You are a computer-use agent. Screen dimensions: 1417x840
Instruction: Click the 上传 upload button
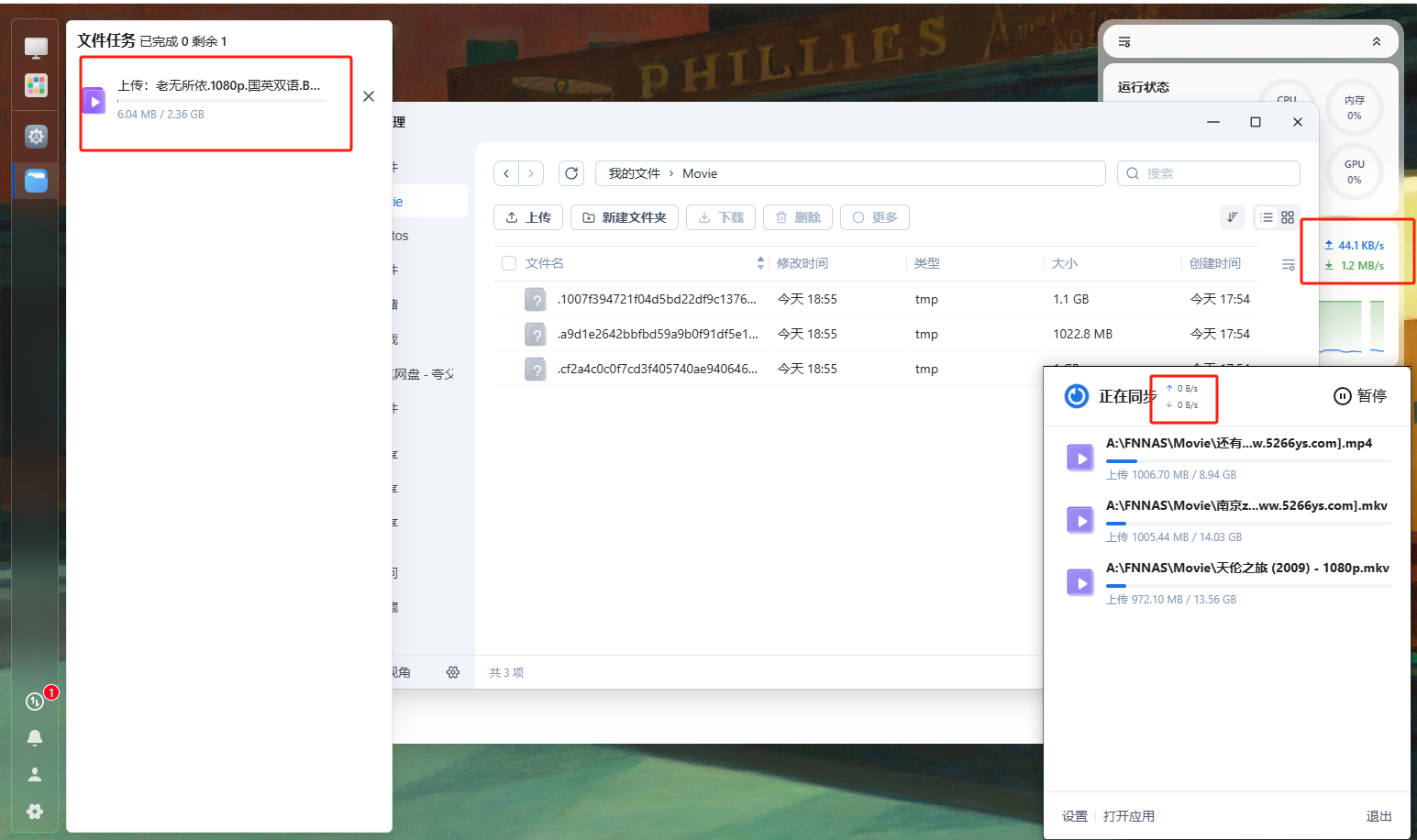coord(528,217)
